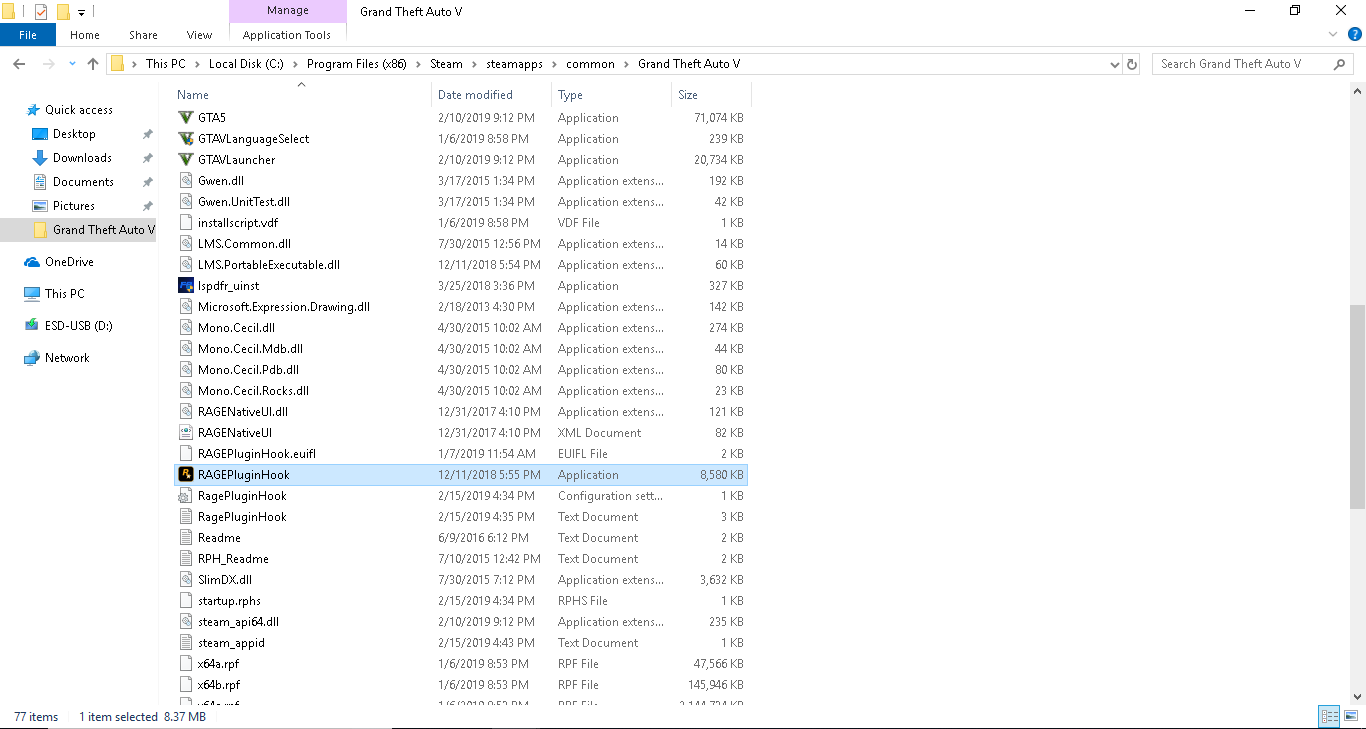Image resolution: width=1366 pixels, height=729 pixels.
Task: Expand the Program Files (x86) breadcrumb chevron
Action: 418,64
